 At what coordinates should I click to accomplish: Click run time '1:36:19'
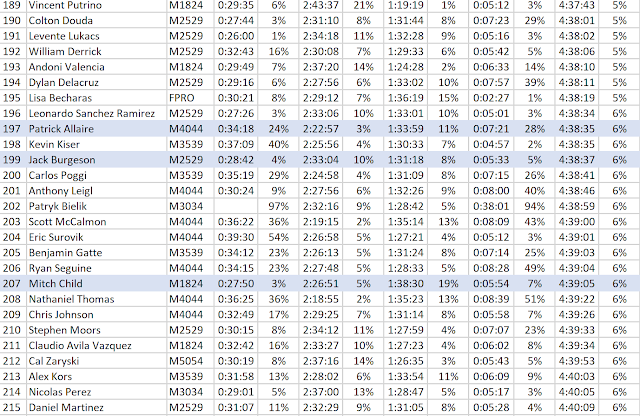click(406, 98)
